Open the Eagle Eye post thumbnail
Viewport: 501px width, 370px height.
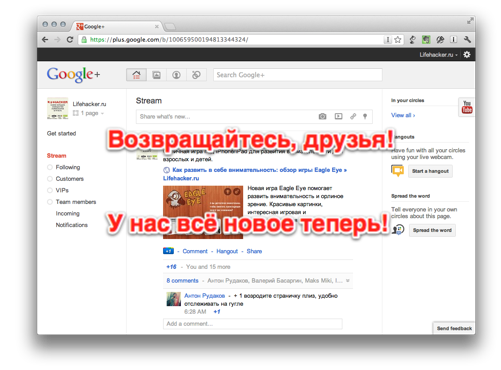[203, 212]
